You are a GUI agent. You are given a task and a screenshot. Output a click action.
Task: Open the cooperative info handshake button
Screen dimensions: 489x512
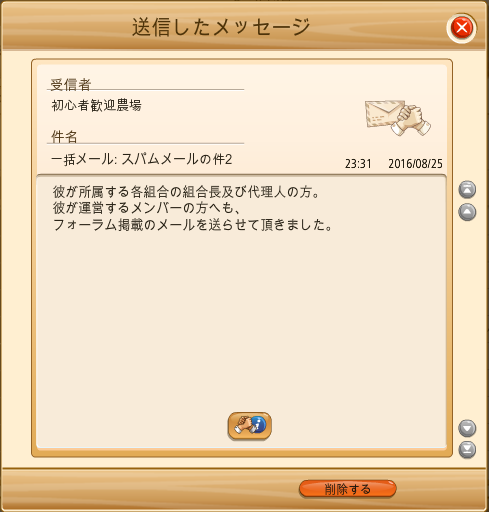(250, 426)
